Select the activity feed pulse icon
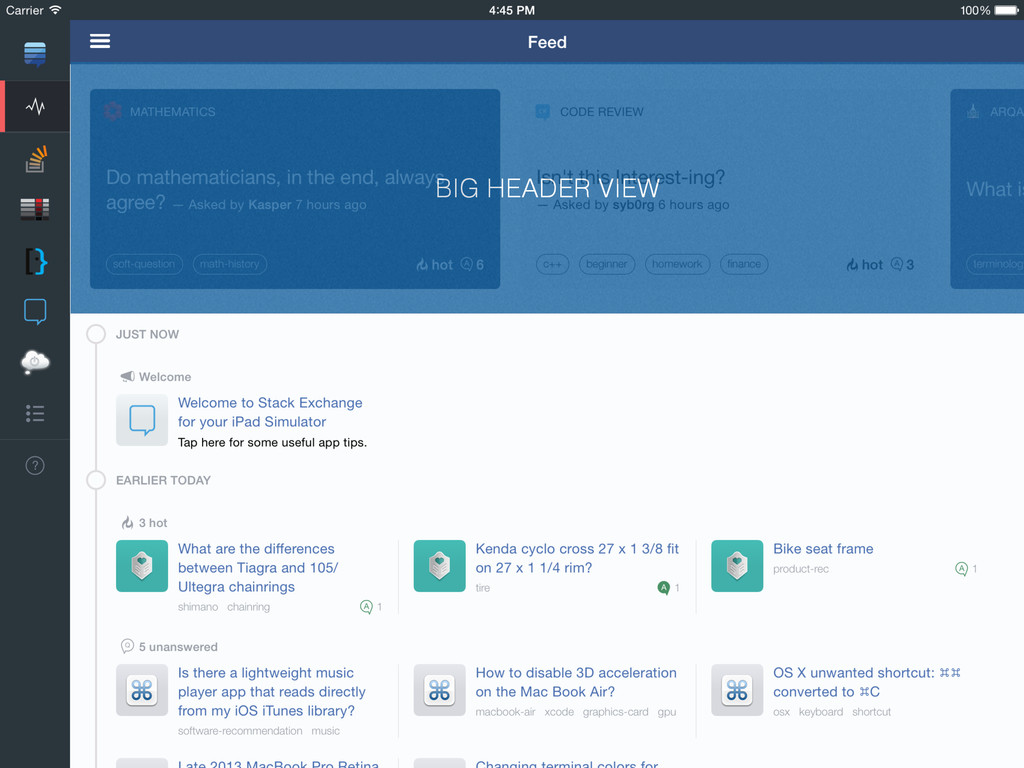Image resolution: width=1024 pixels, height=768 pixels. click(x=35, y=106)
